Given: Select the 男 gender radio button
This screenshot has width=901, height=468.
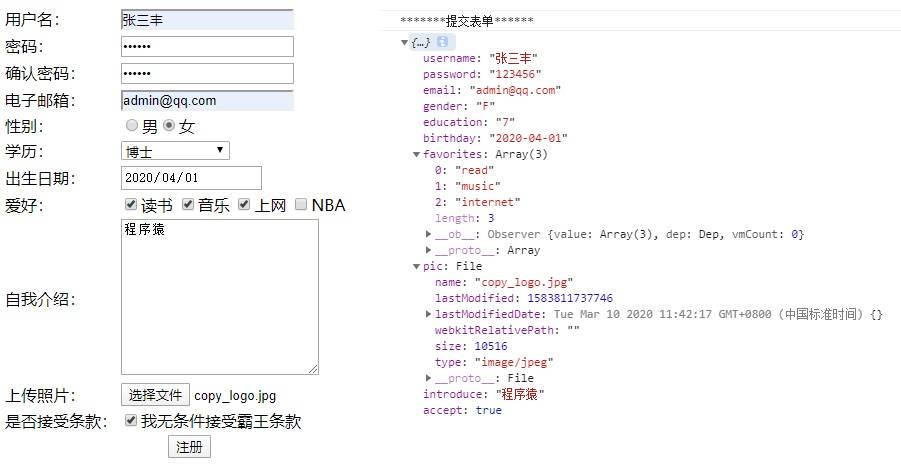Looking at the screenshot, I should point(131,126).
